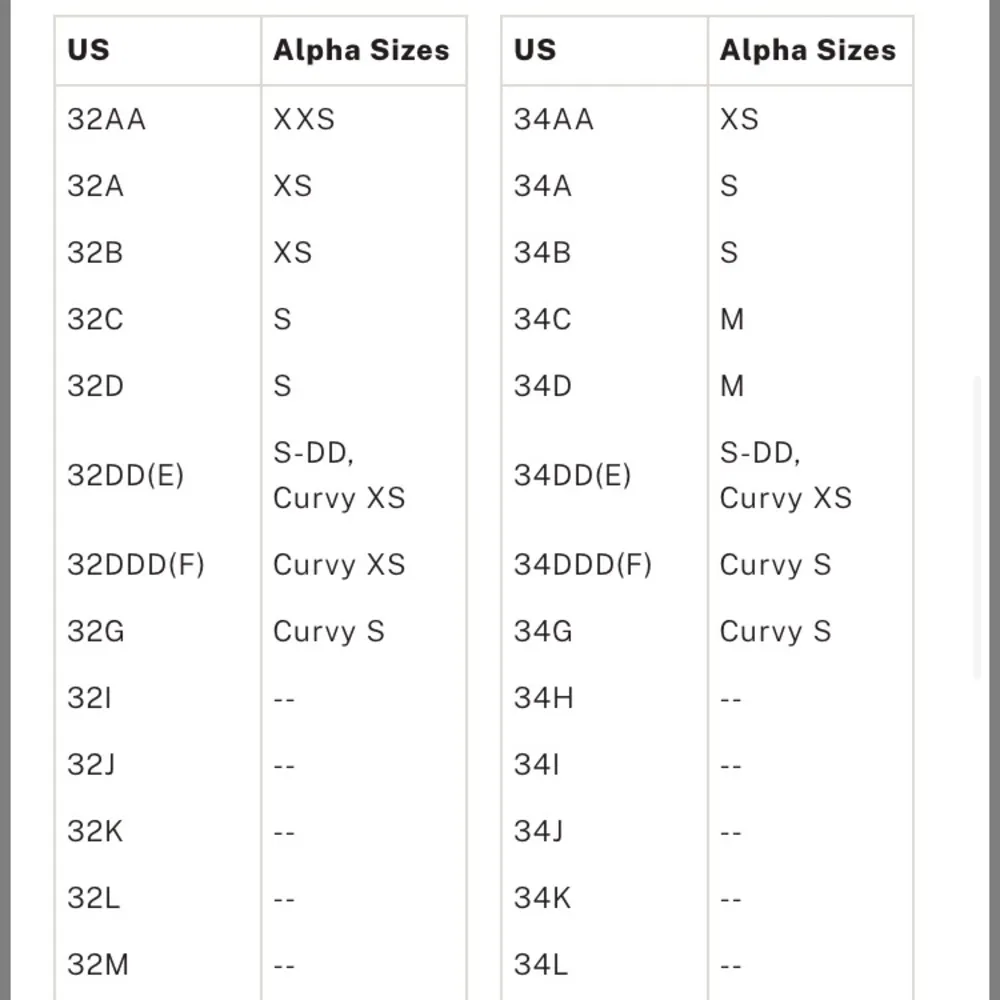Click the 32AA size cell
The width and height of the screenshot is (1000, 1000).
pos(107,120)
